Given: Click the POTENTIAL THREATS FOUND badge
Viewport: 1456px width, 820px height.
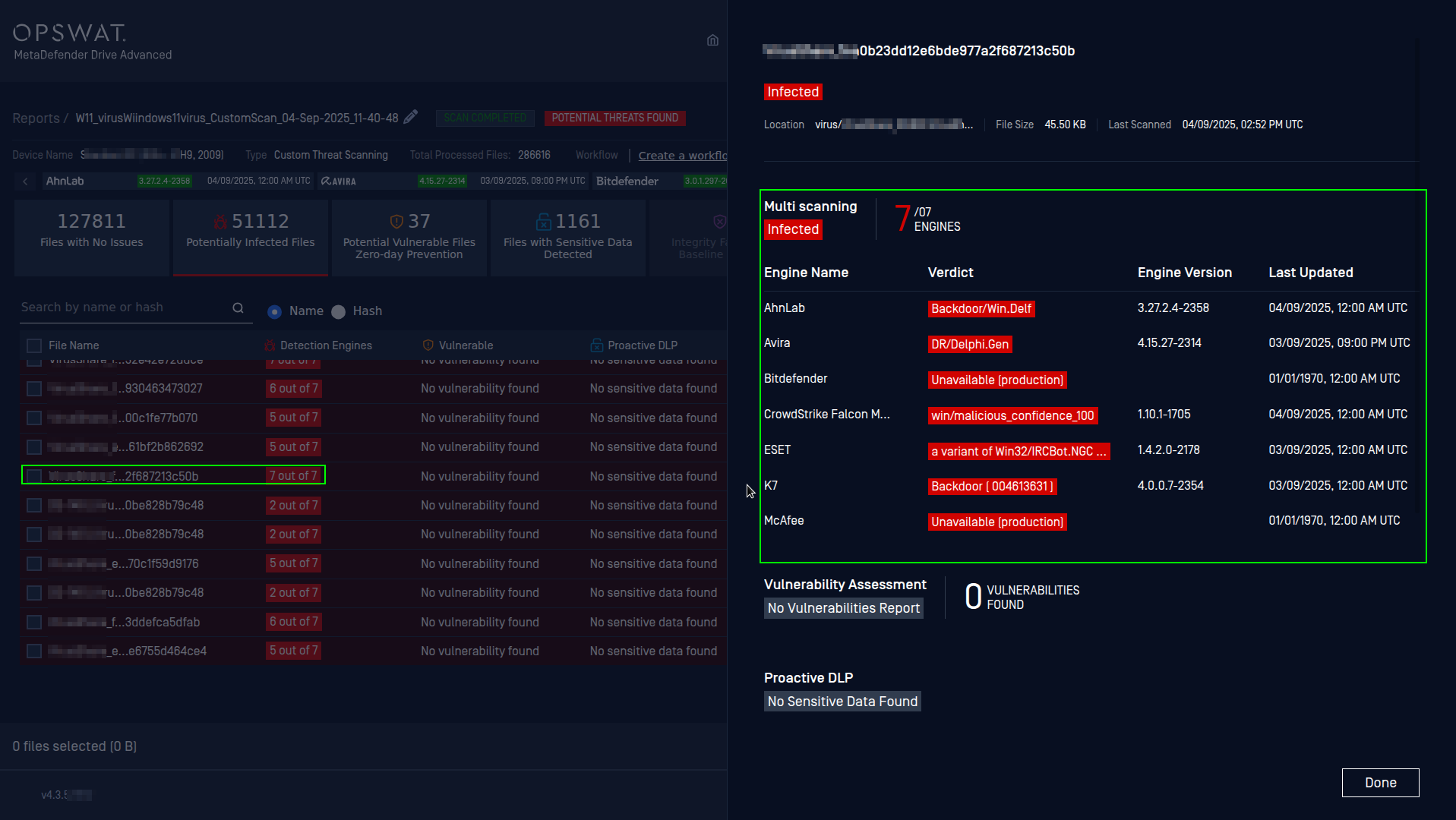Looking at the screenshot, I should pos(614,118).
